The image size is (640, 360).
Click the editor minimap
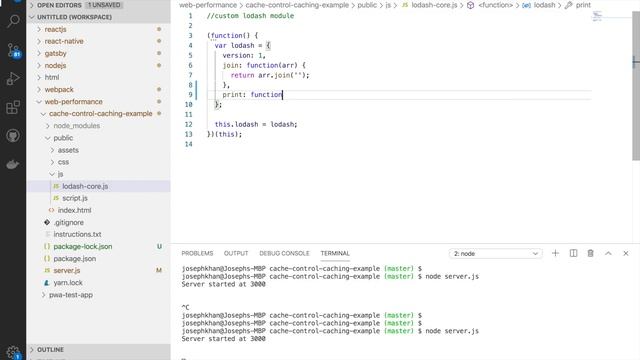click(597, 16)
